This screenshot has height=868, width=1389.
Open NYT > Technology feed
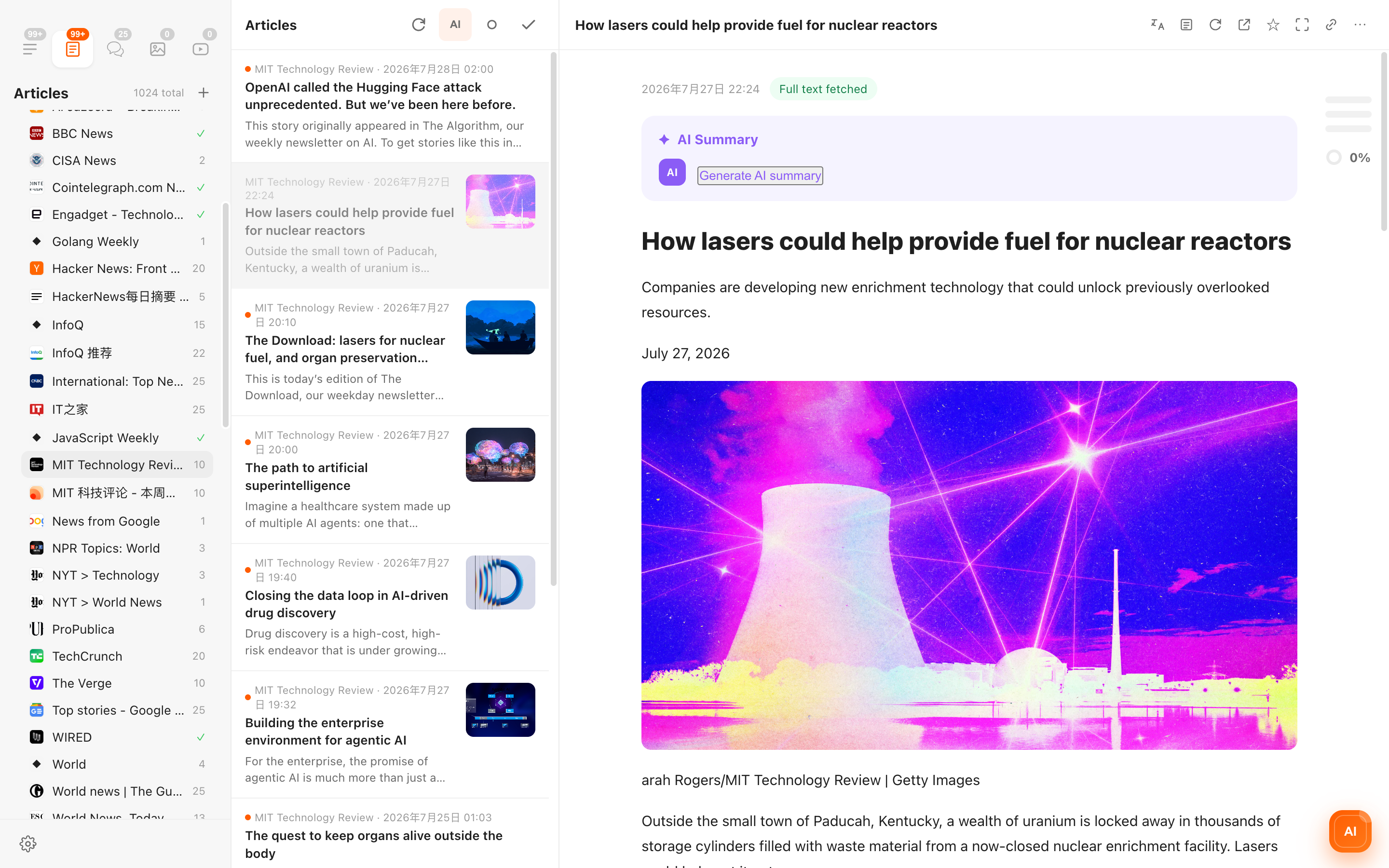pos(118,575)
